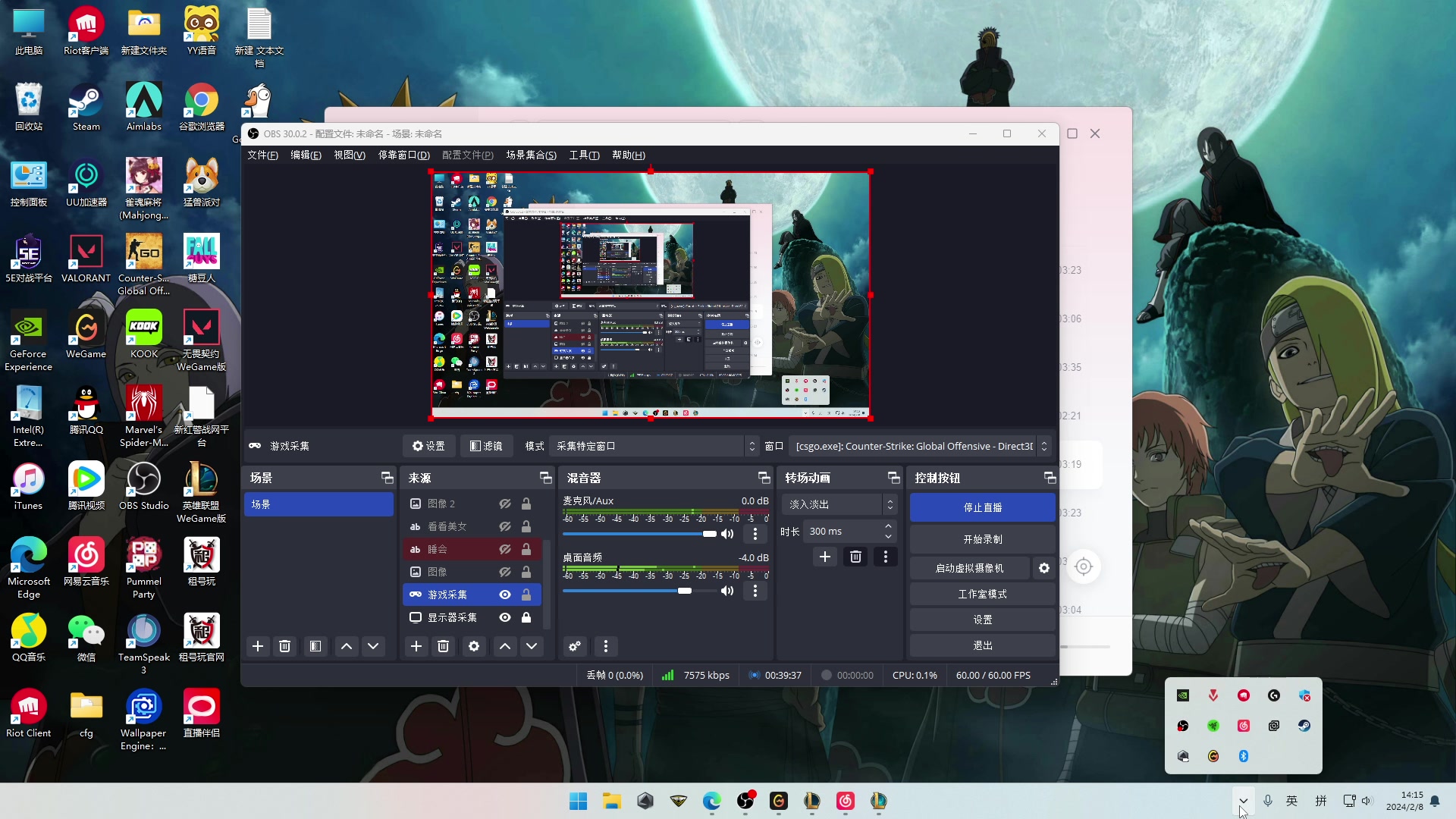Click the 启动虚拟摄像机 button

tap(969, 568)
